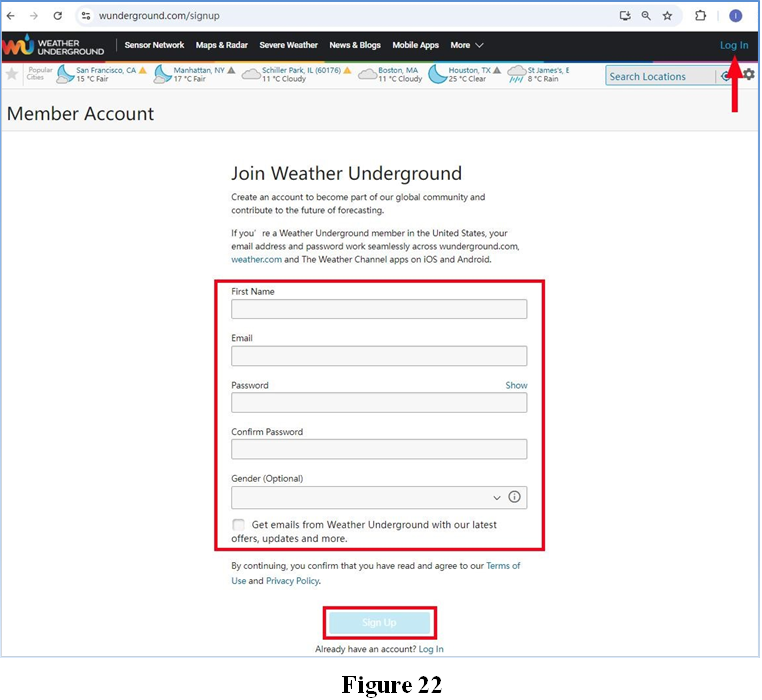Bookmark this page with the star icon
The height and width of the screenshot is (700, 762).
[667, 16]
